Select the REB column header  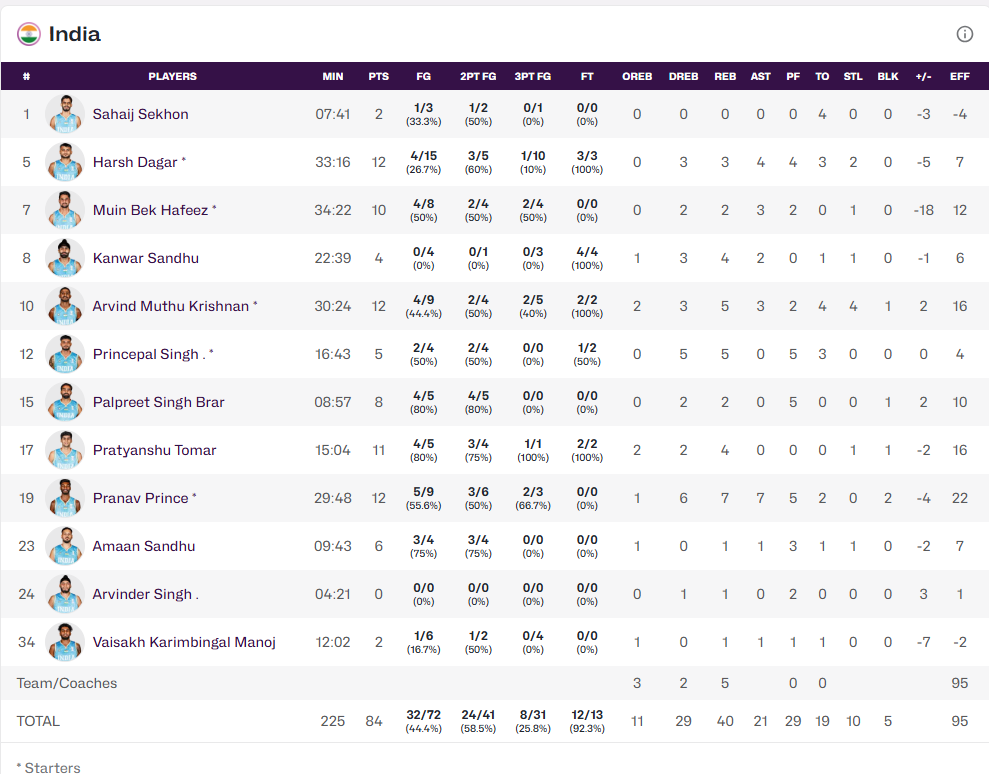[x=725, y=76]
